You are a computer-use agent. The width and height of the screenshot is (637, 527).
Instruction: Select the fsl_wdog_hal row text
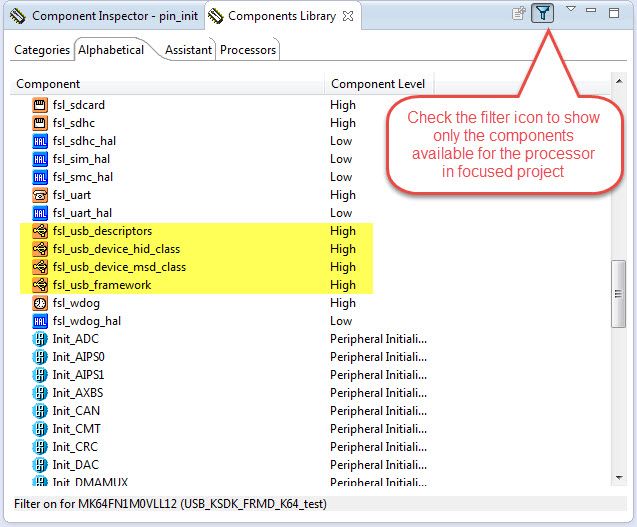[x=87, y=321]
